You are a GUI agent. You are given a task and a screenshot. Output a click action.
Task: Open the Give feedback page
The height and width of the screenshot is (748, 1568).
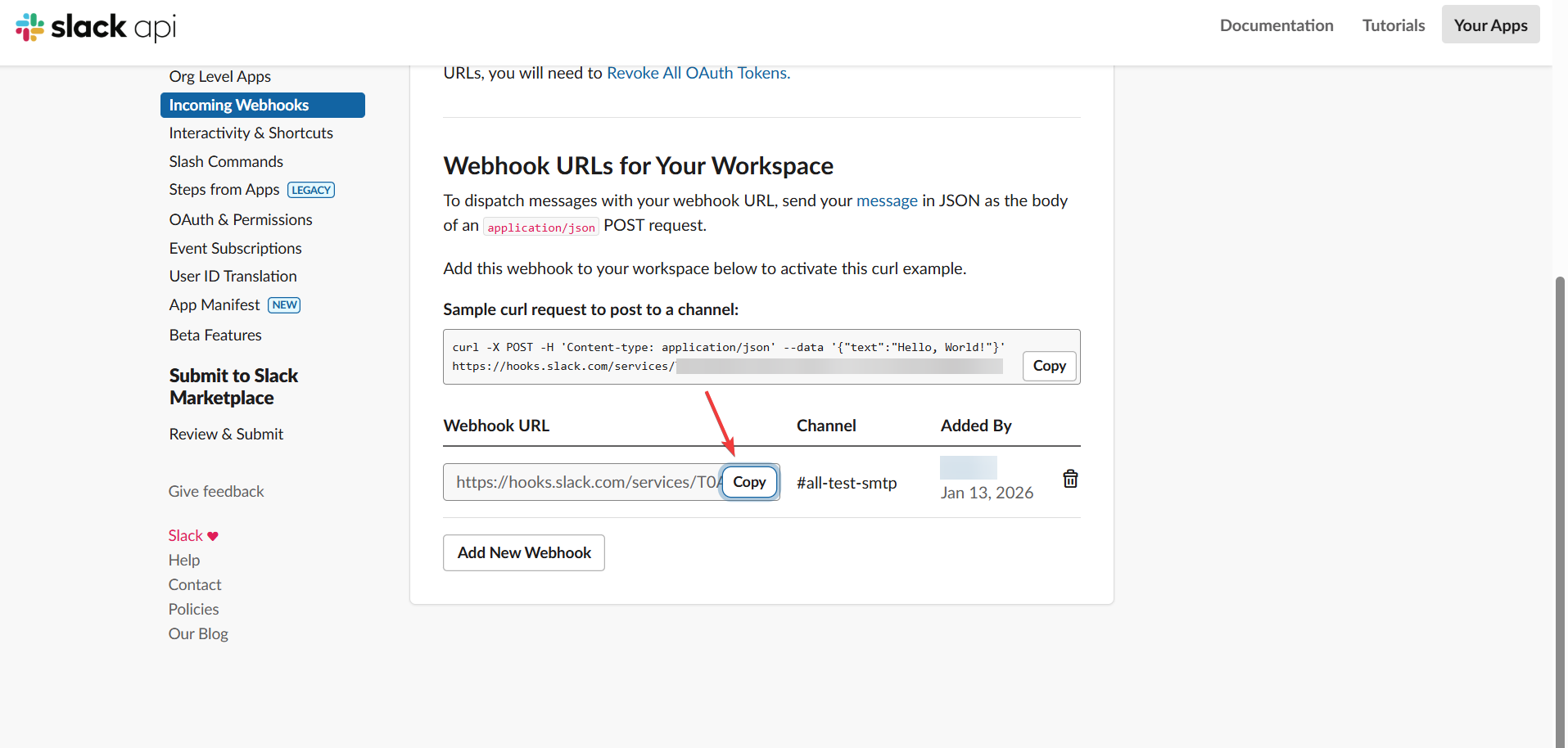point(215,491)
